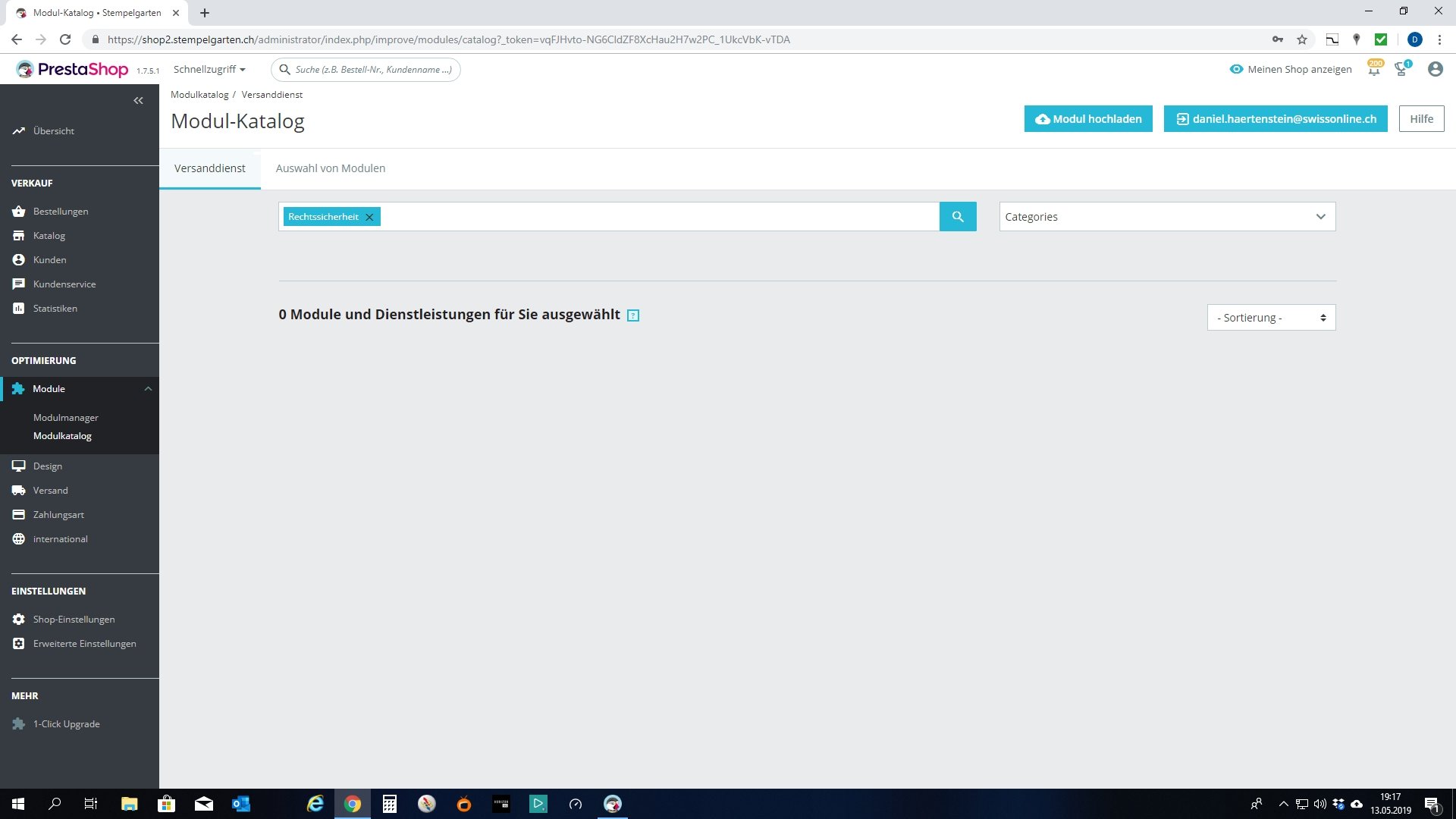Click the search magnifier button

[958, 217]
